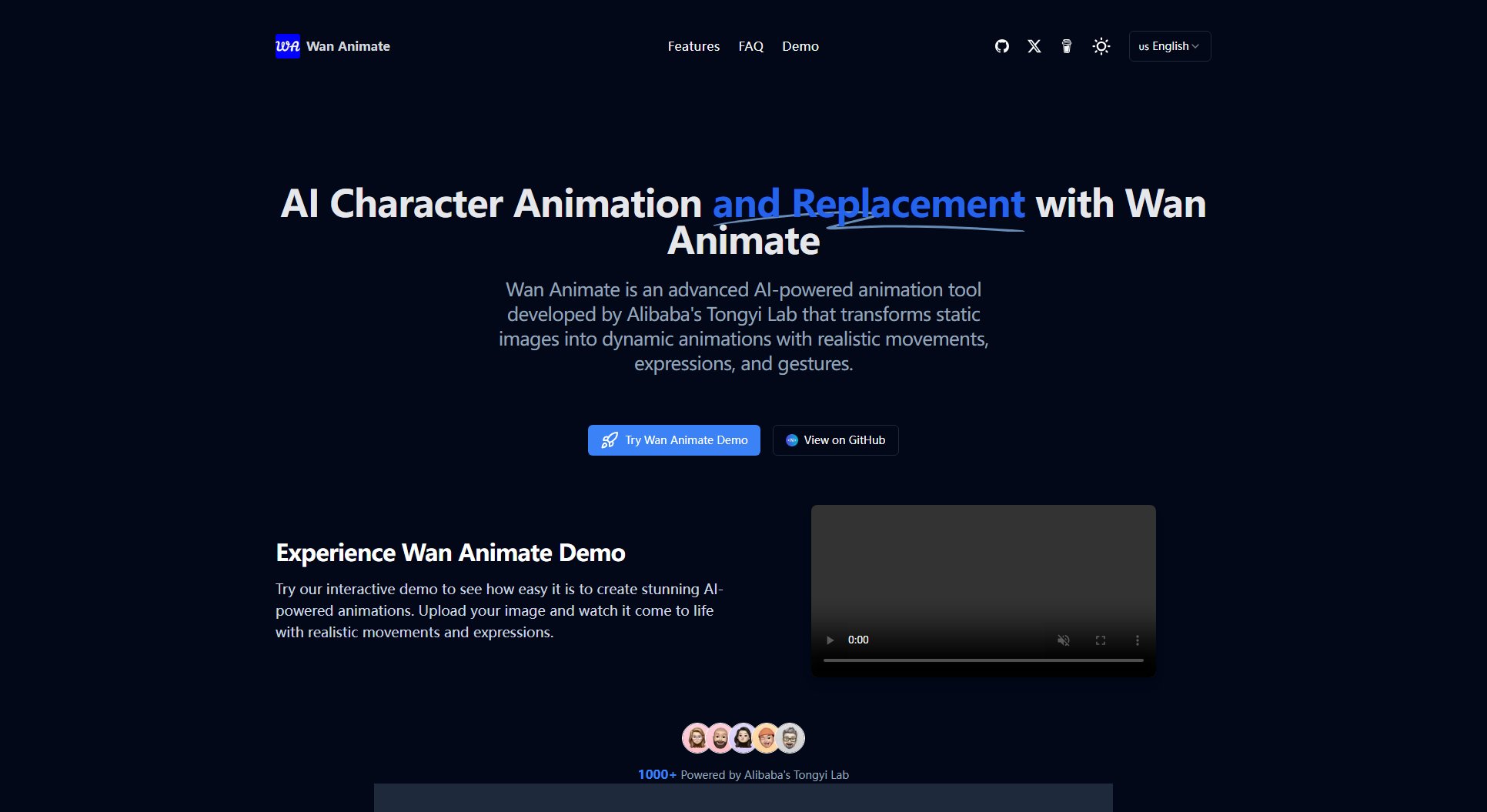Play the demo video
The image size is (1487, 812).
click(x=830, y=640)
